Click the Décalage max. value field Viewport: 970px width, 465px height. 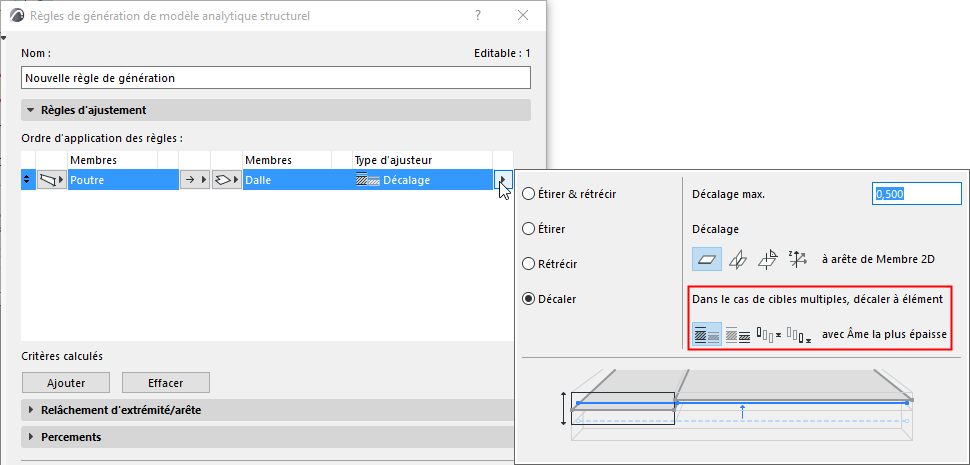pyautogui.click(x=917, y=194)
